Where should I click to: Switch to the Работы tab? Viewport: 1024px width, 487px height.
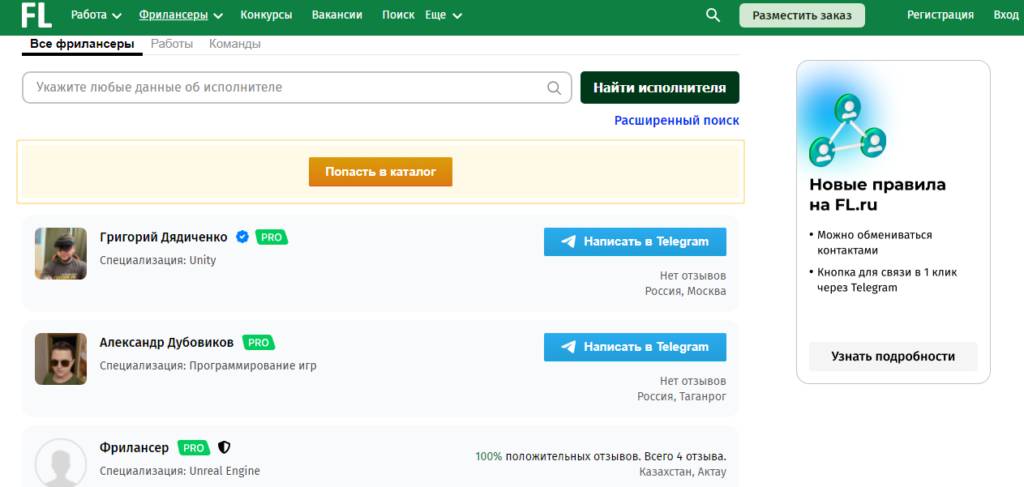point(172,44)
